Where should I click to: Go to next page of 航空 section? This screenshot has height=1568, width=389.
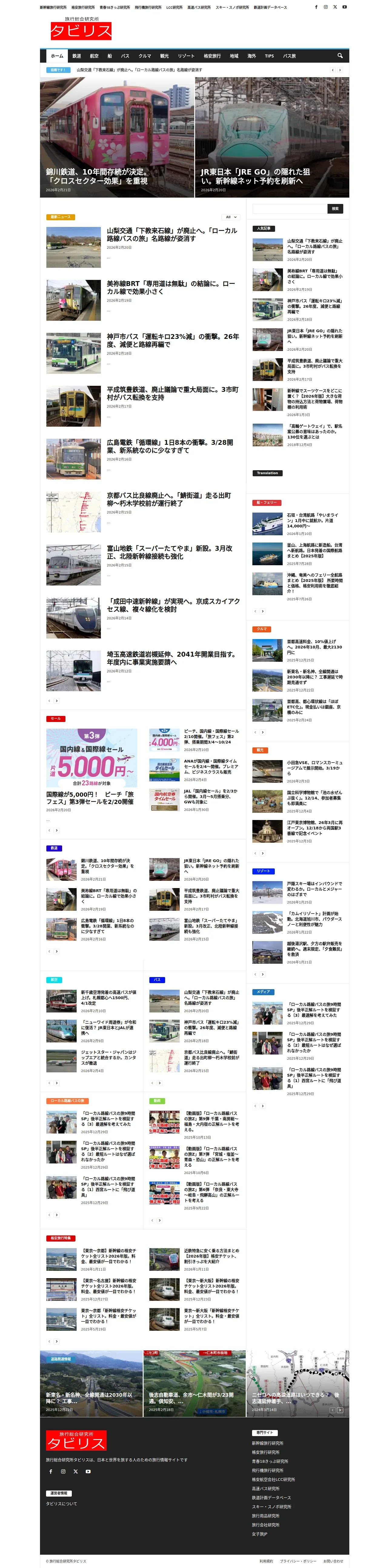coord(57,1083)
